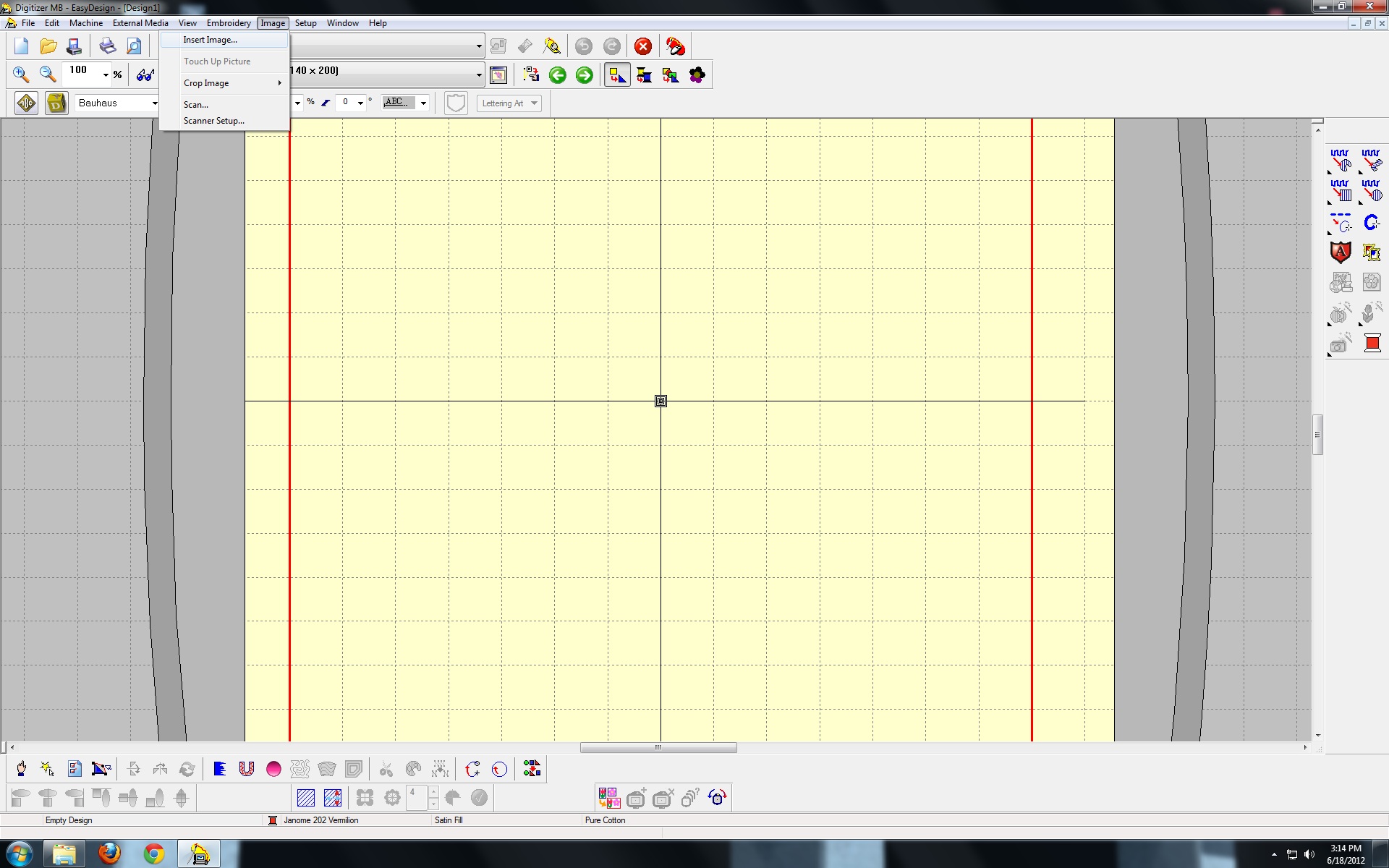Expand the Lettering Art dropdown
Screen dimensions: 1389x868
tap(534, 103)
